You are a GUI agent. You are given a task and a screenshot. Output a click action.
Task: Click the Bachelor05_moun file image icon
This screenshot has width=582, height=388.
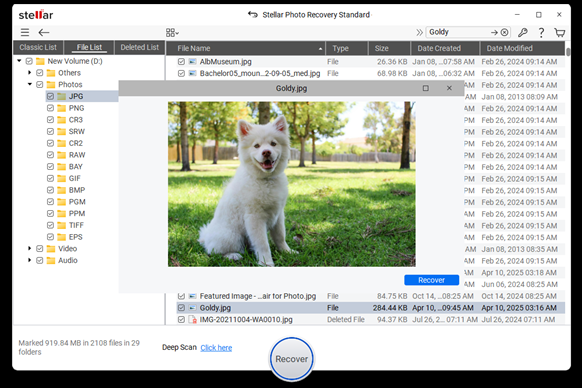[192, 74]
